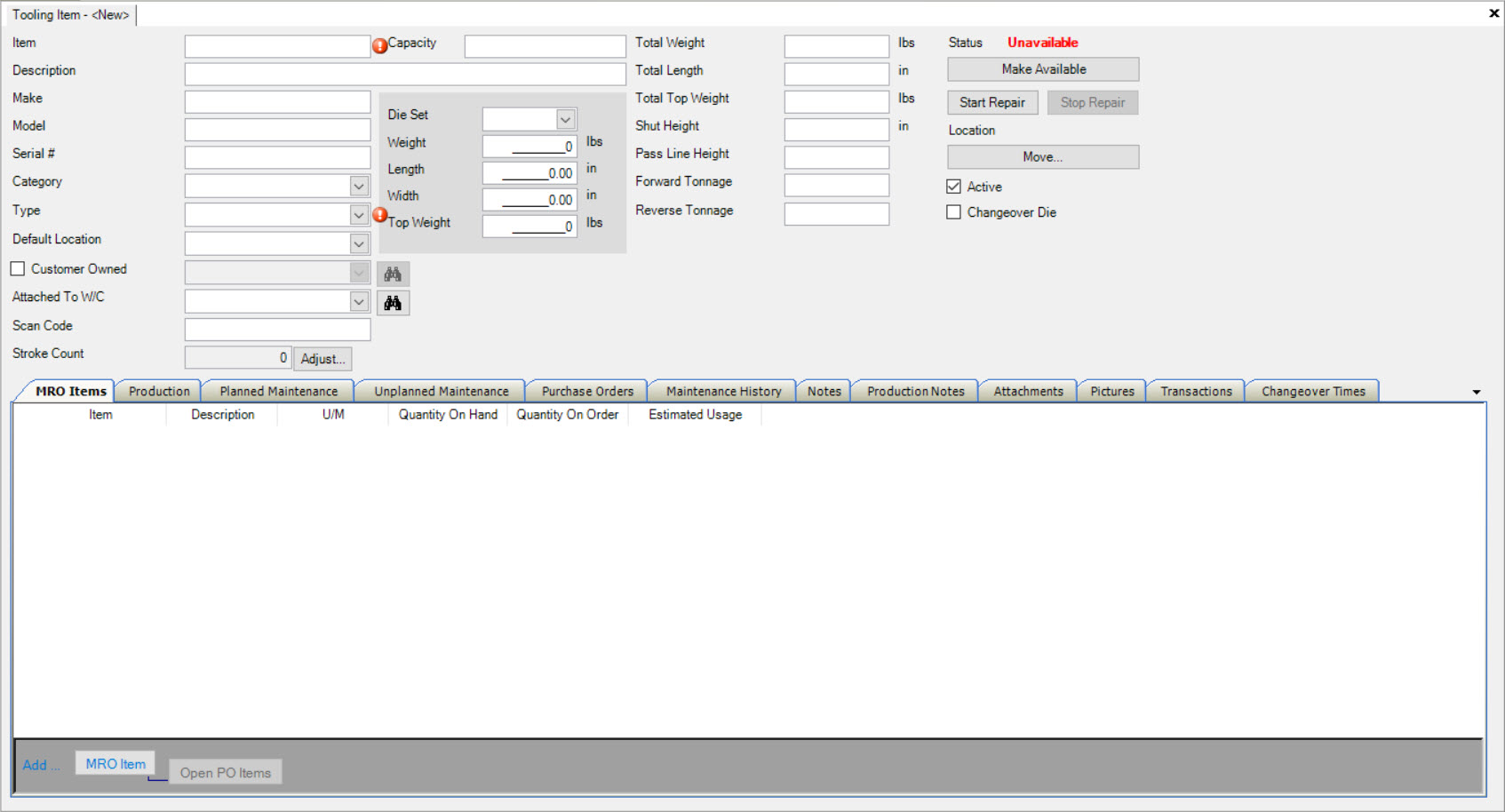This screenshot has width=1505, height=812.
Task: Switch to the MRO Items tab
Action: point(70,391)
